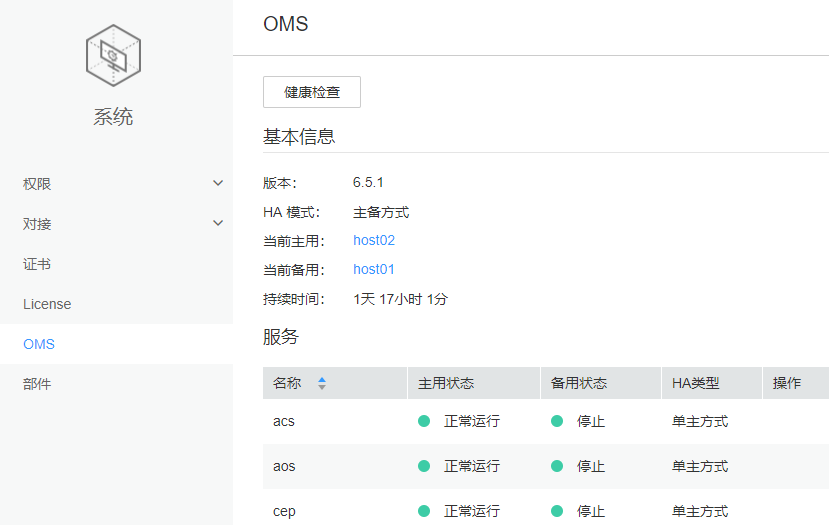Click the system hexagon logo icon
This screenshot has width=829, height=525.
click(113, 55)
